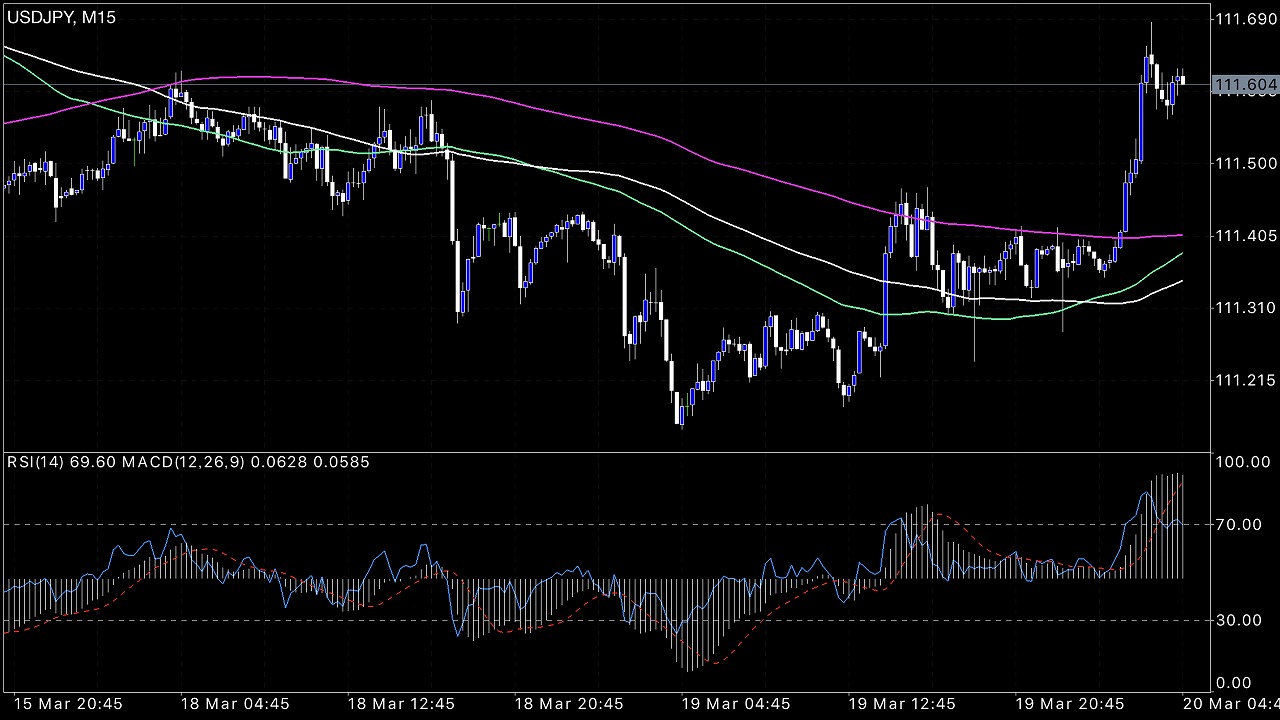The height and width of the screenshot is (720, 1280).
Task: Select the 111.215 price axis label
Action: [x=1245, y=380]
